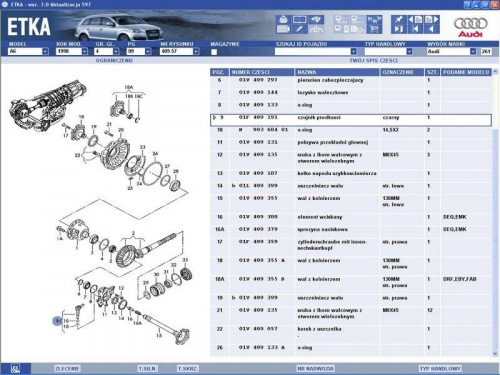Expand the NR RYSUNKU dropdown 409-57
The width and height of the screenshot is (500, 375).
180,51
